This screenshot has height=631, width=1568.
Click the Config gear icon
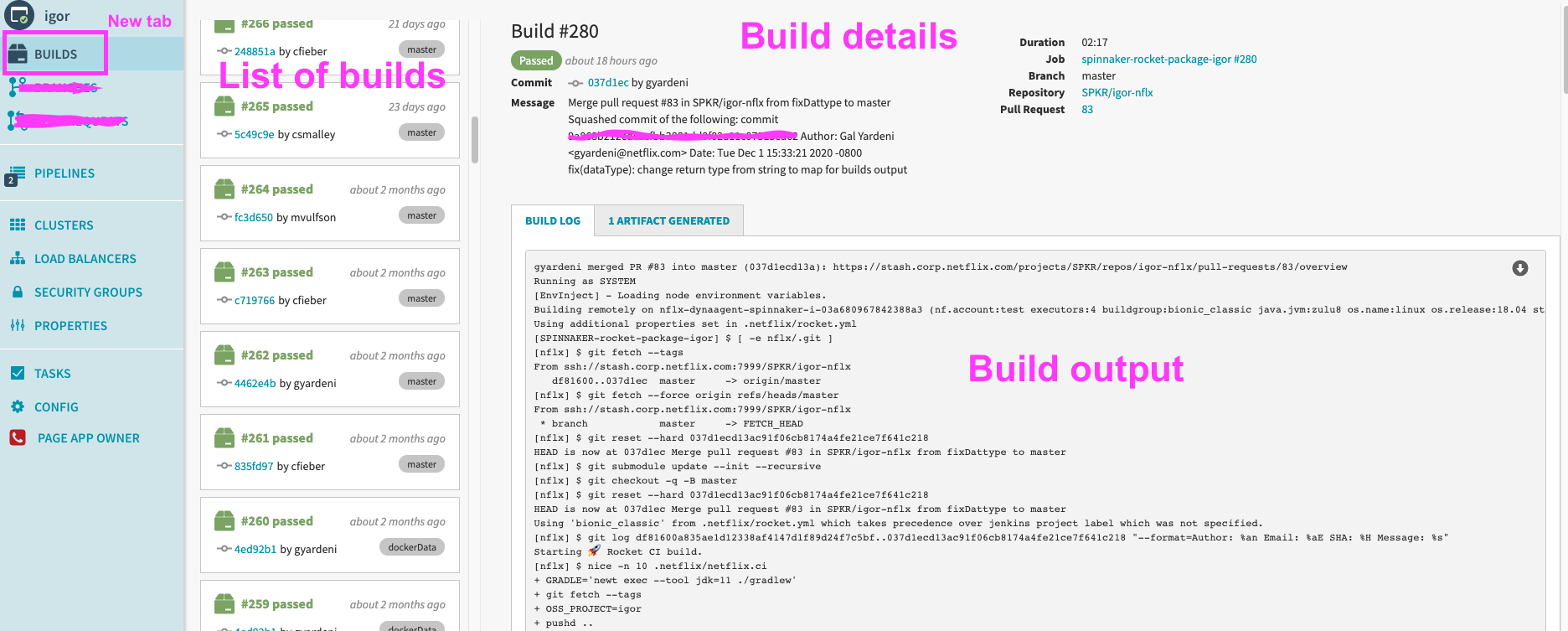[18, 406]
